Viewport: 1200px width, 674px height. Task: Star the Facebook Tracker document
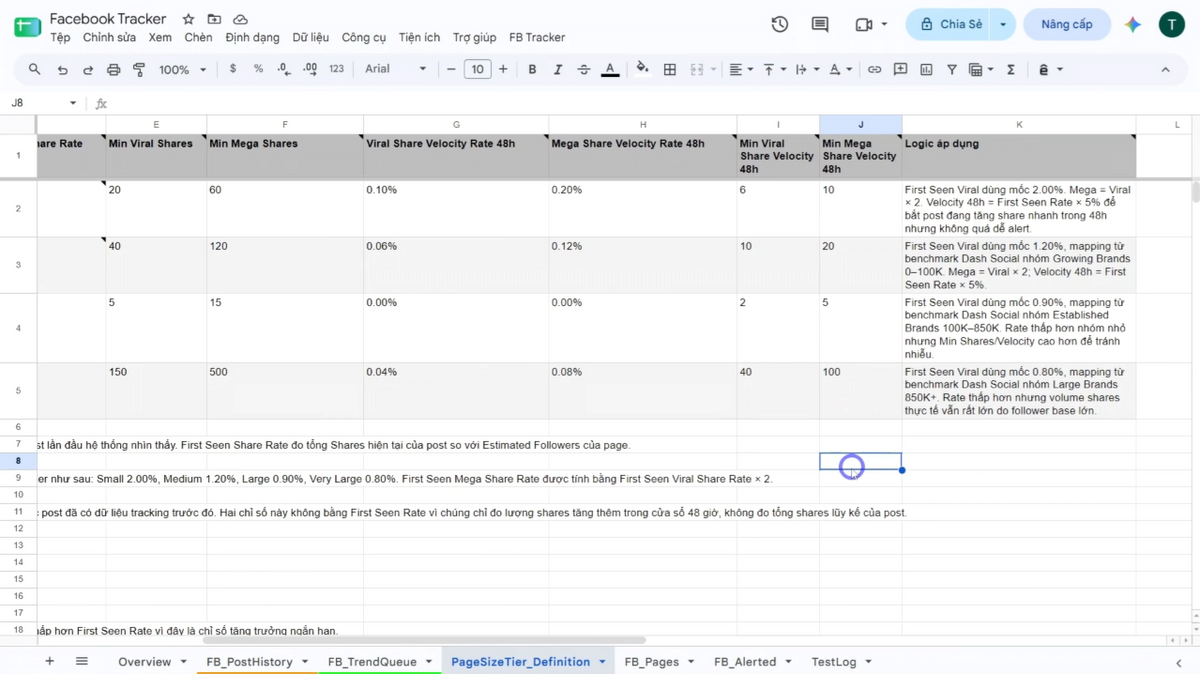point(188,19)
